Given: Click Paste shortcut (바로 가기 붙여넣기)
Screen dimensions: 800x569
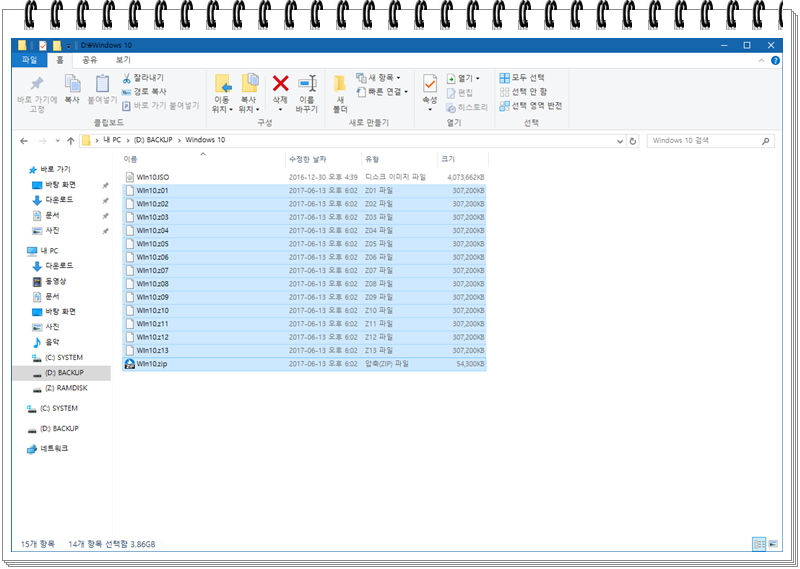Looking at the screenshot, I should point(161,106).
